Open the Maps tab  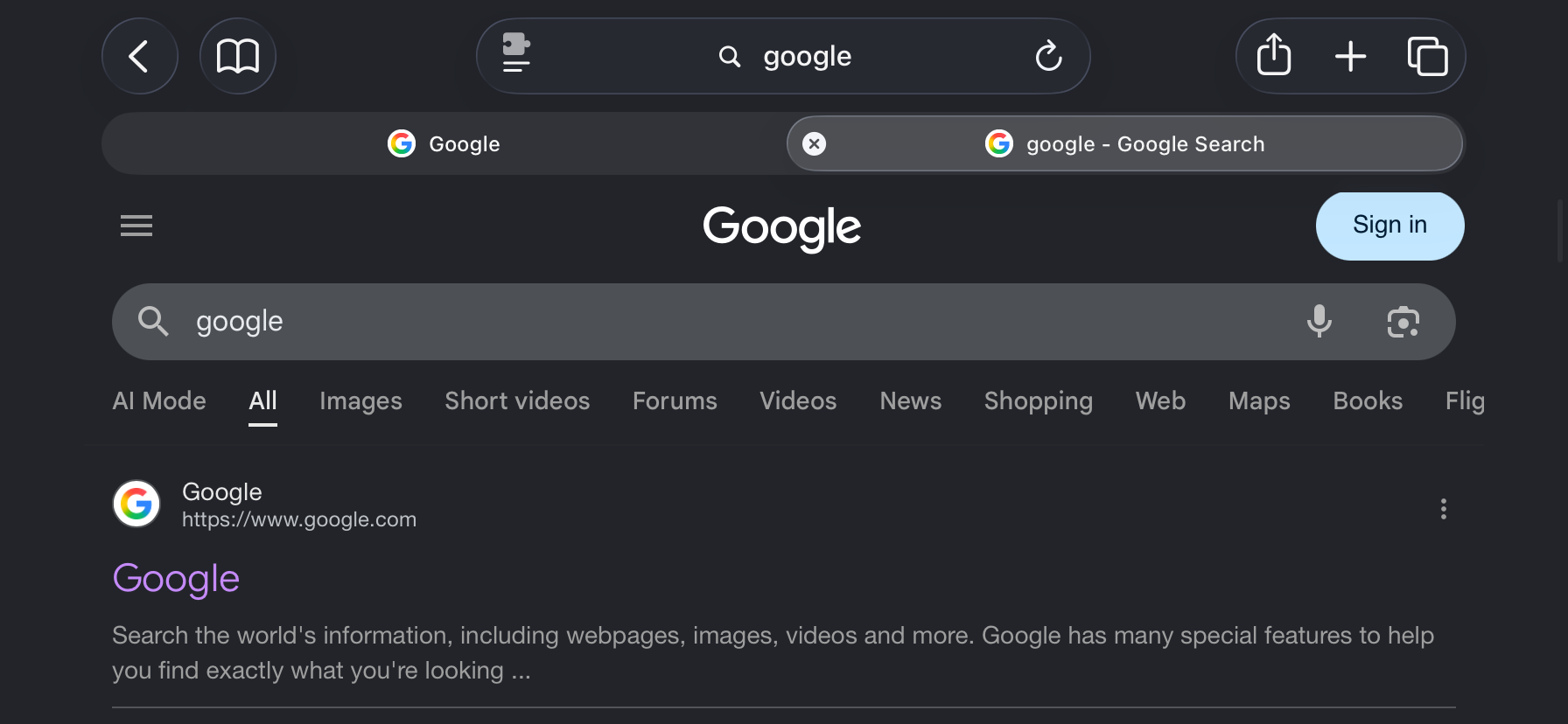pos(1259,400)
